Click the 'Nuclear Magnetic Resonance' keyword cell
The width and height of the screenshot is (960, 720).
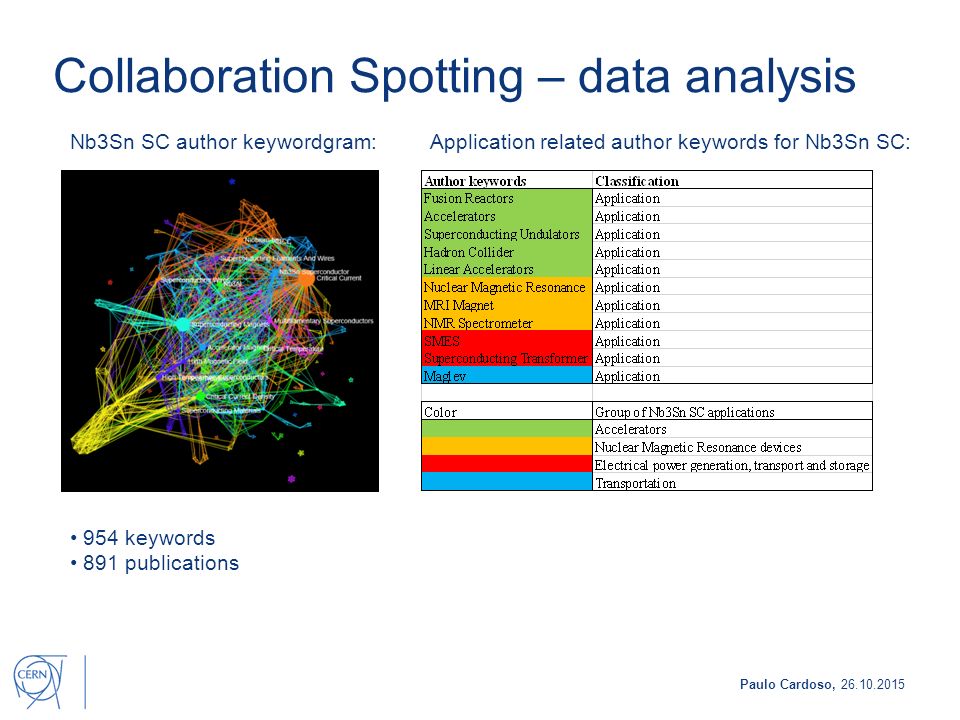click(507, 287)
